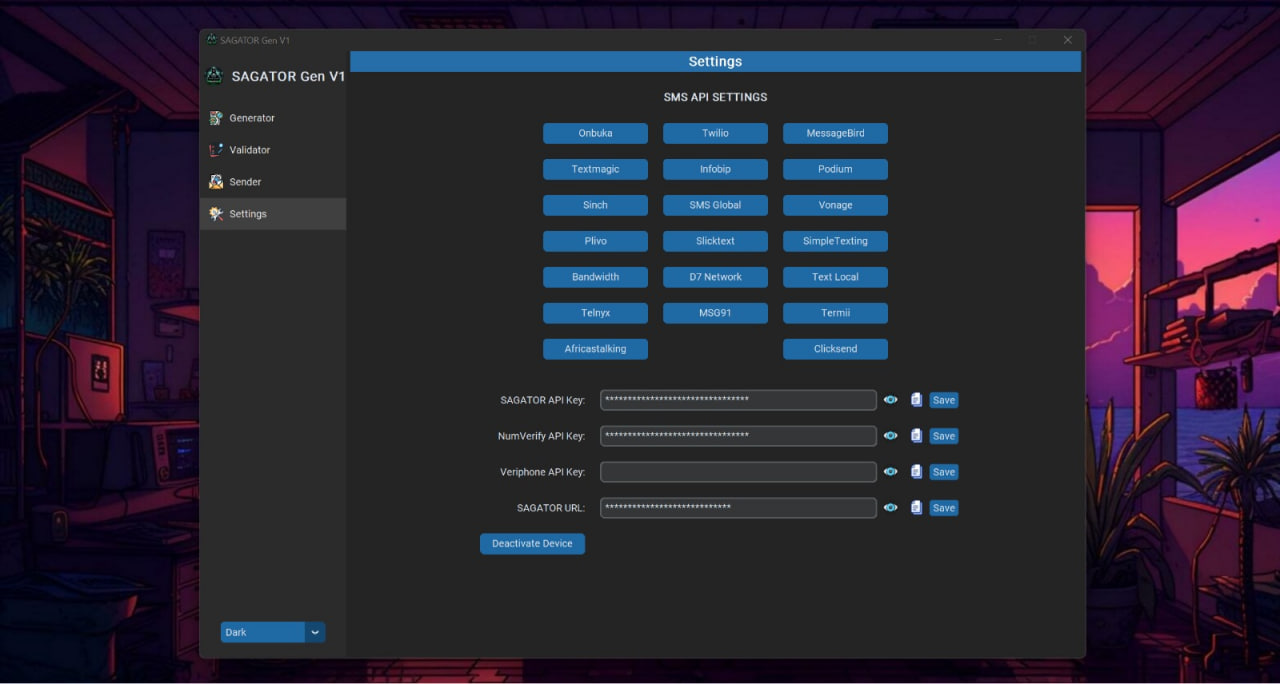
Task: Open D7 Network settings
Action: [715, 277]
